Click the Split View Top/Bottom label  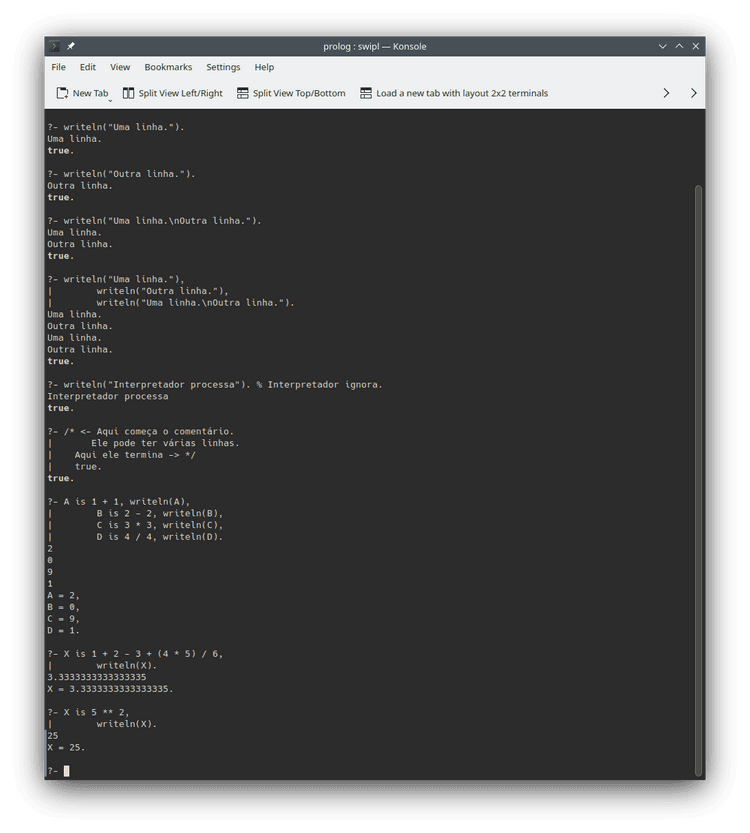coord(299,93)
